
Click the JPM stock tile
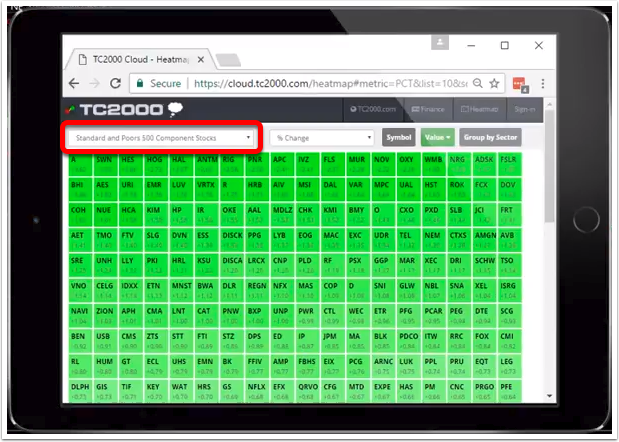tap(332, 341)
